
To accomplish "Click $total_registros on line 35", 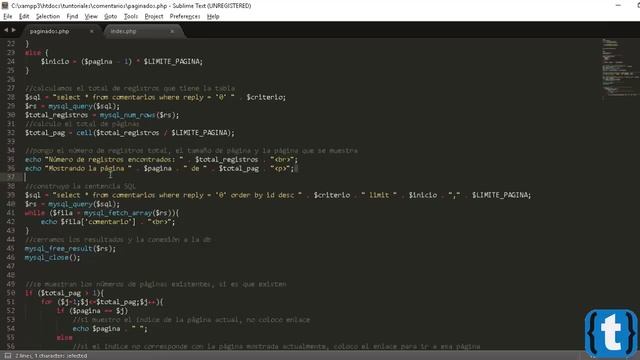I will point(227,160).
